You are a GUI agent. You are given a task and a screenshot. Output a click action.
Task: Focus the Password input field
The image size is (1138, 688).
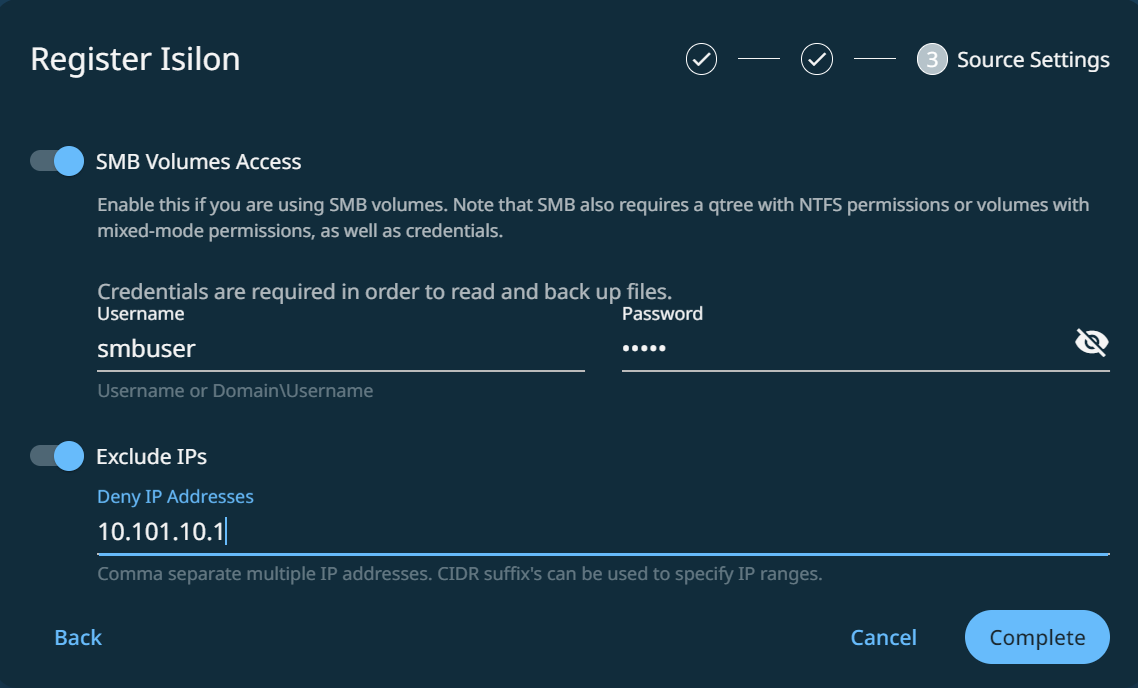coord(840,349)
